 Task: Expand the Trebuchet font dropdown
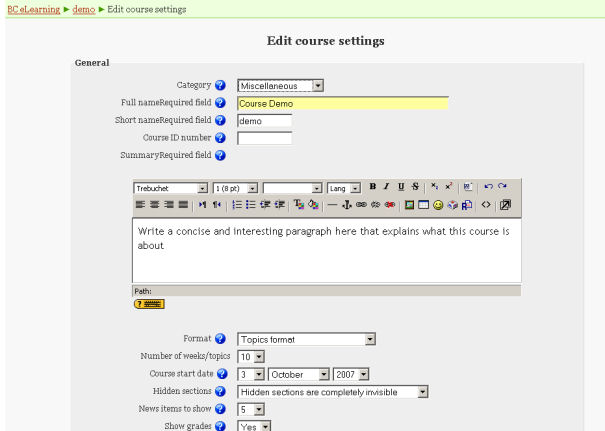pyautogui.click(x=170, y=188)
